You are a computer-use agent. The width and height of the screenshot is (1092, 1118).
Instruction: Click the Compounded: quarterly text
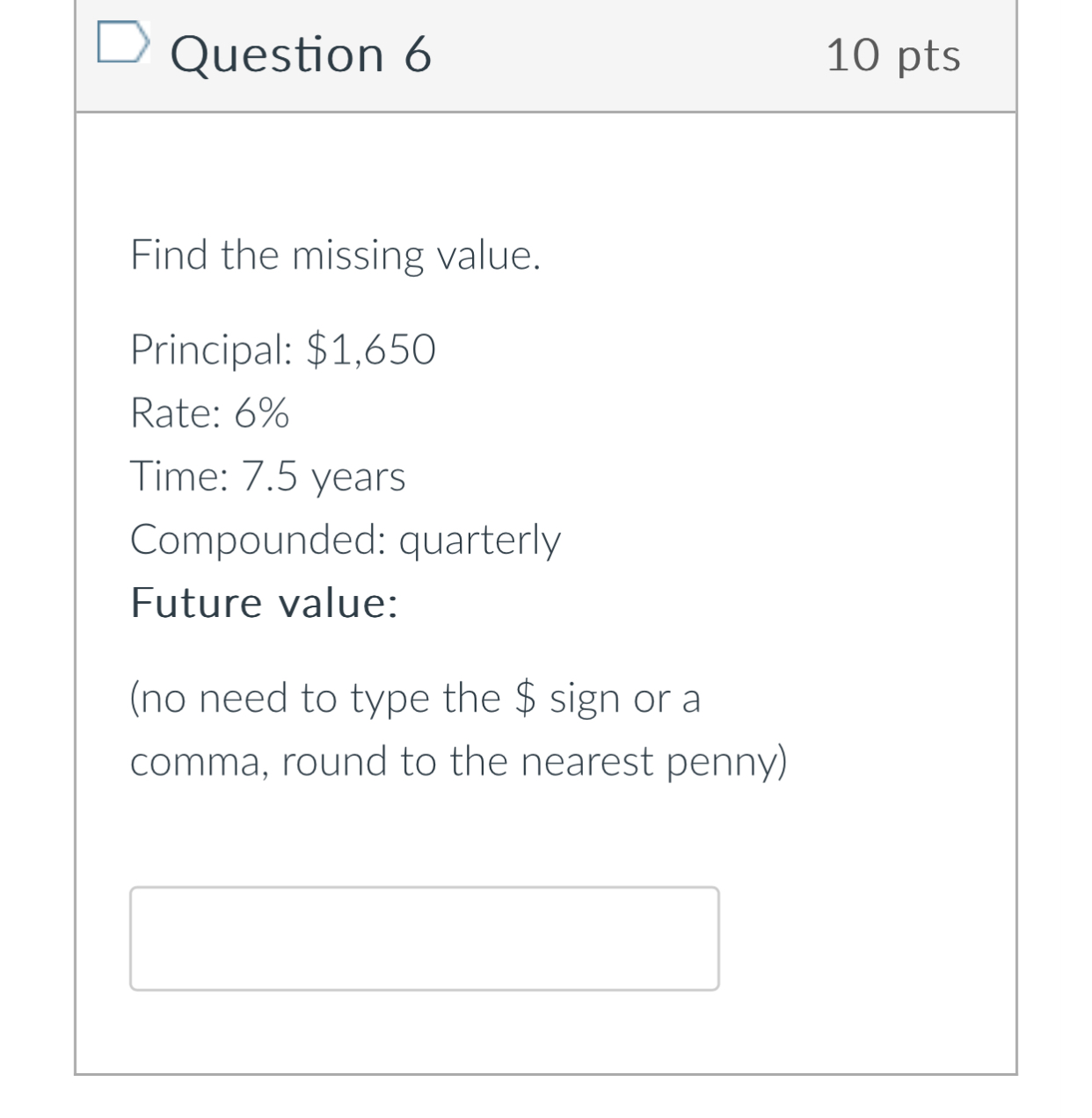tap(346, 540)
